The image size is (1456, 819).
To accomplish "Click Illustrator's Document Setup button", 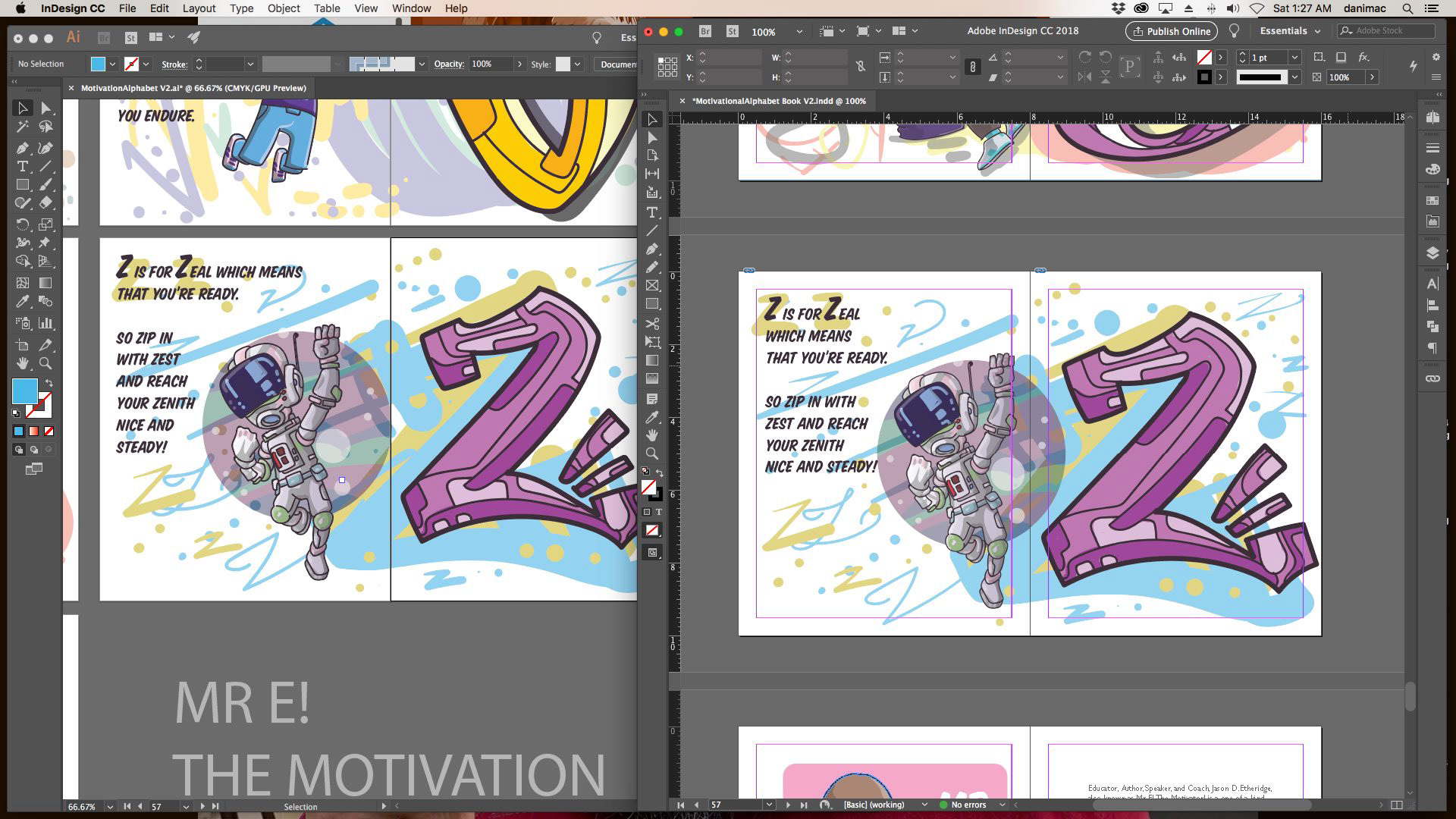I will [x=617, y=64].
